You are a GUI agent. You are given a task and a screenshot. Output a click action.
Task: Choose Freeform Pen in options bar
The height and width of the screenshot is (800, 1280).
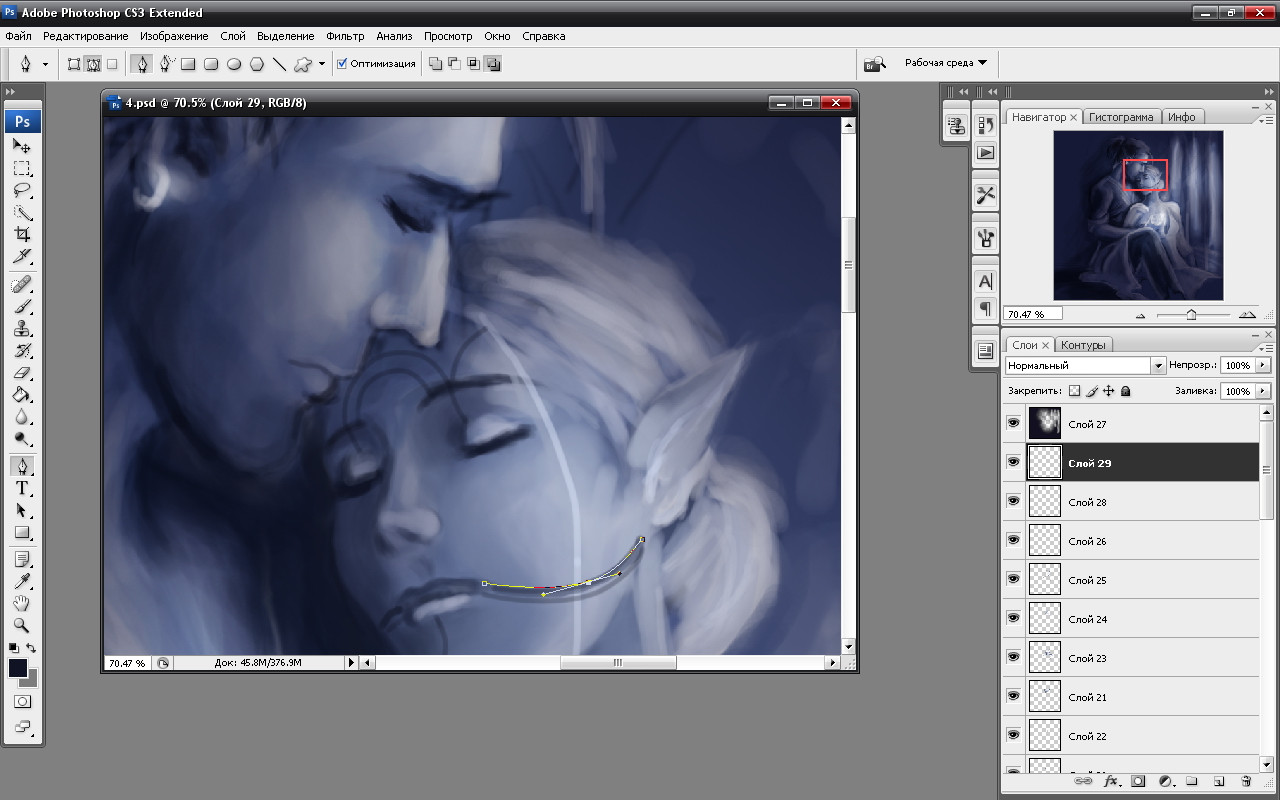(166, 63)
